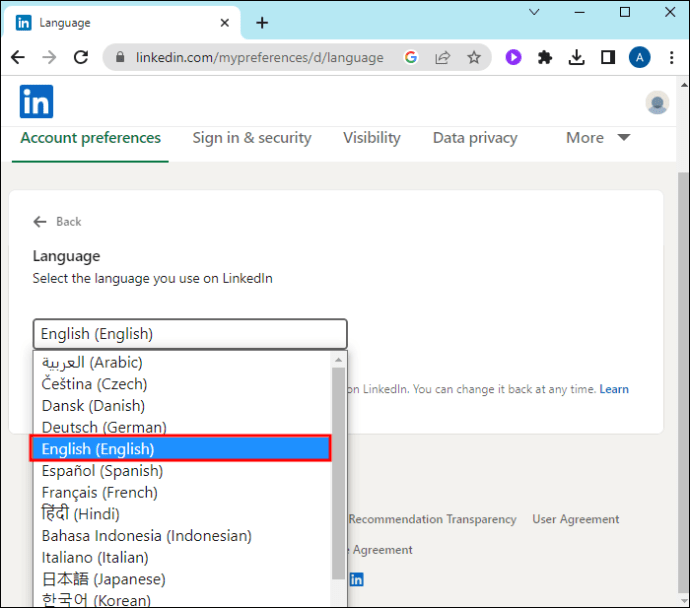This screenshot has width=690, height=608.
Task: Open Chrome three-dot menu
Action: coord(672,57)
